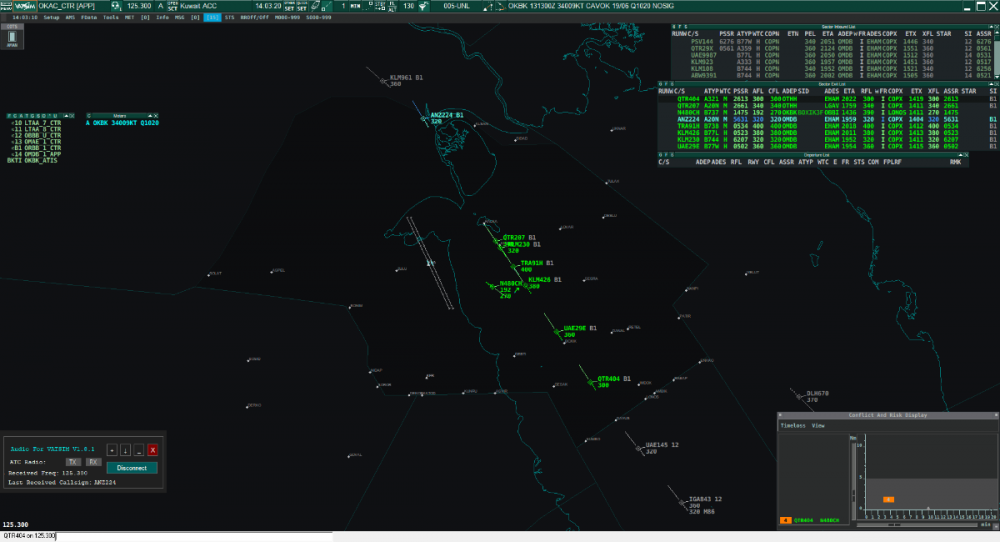Expand the -10 LTAA_7_CTR controller entry
Screen dimensions: 1000x542
(x=37, y=123)
